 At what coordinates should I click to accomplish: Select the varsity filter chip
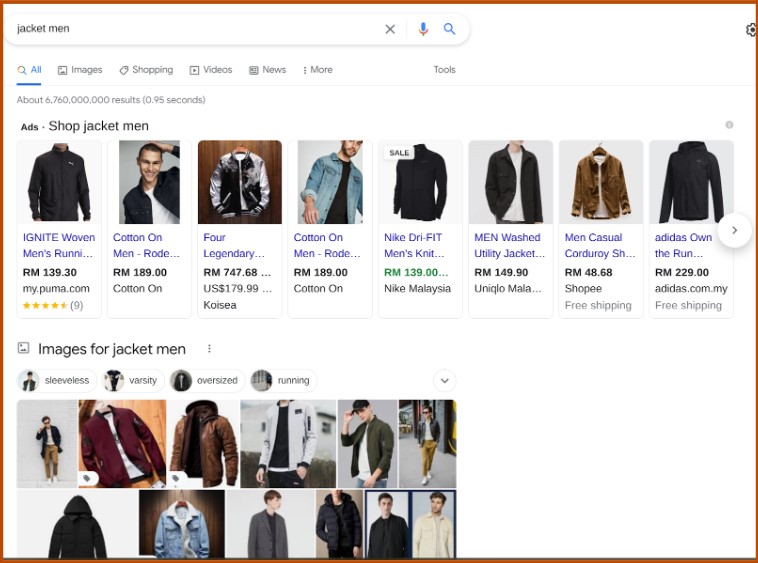[133, 381]
